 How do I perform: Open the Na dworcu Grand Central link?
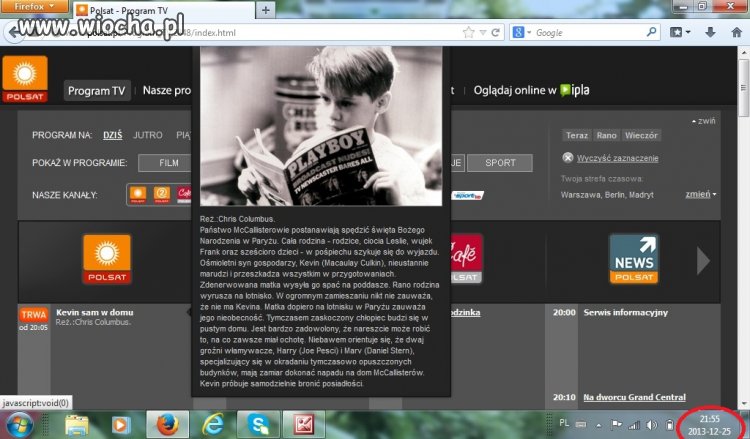coord(634,397)
